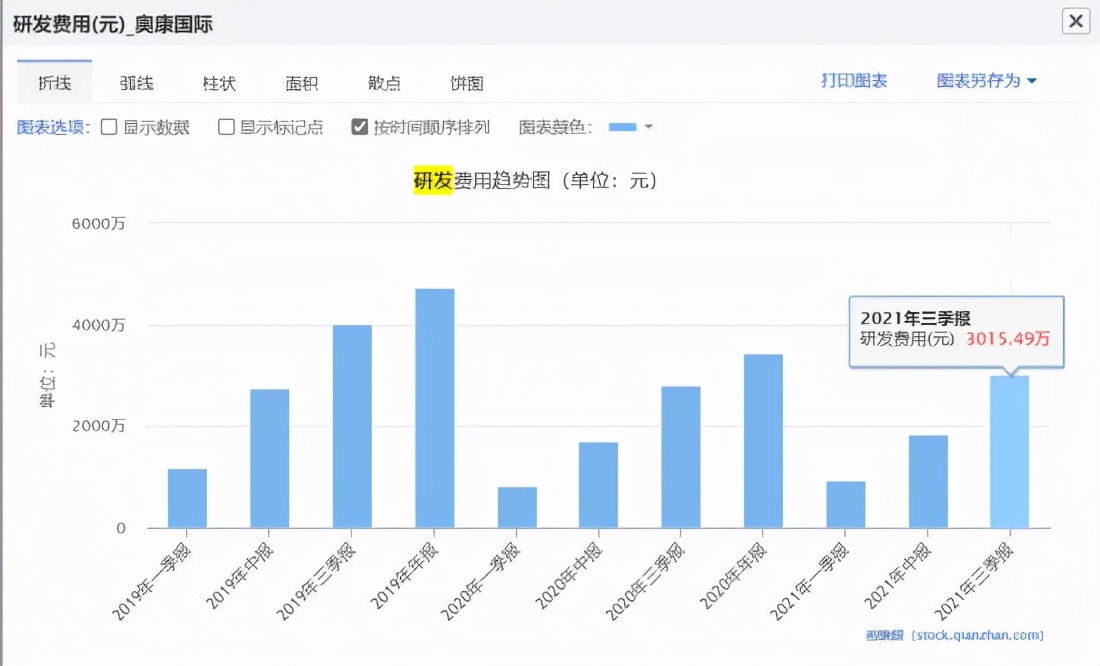Select the currently active 折线 line chart tab
The width and height of the screenshot is (1100, 666).
click(x=54, y=84)
